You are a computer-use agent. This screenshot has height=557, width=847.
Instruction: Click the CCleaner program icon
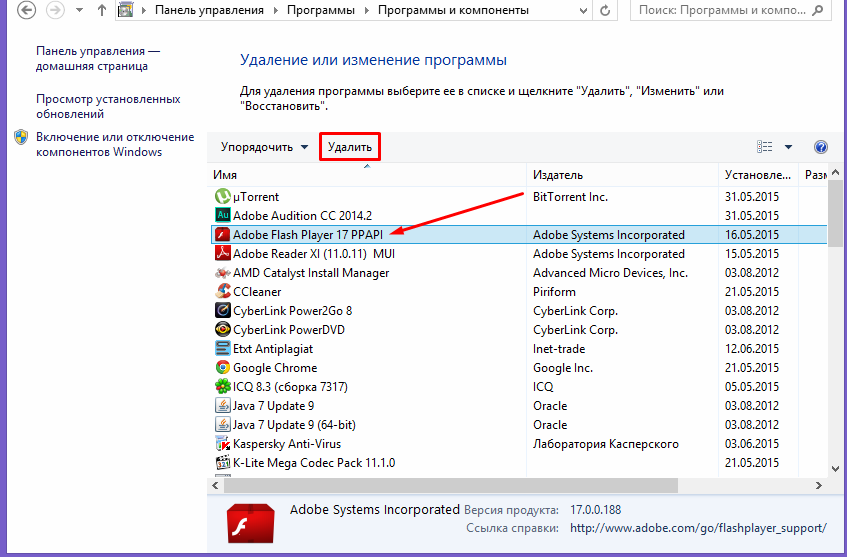(223, 292)
